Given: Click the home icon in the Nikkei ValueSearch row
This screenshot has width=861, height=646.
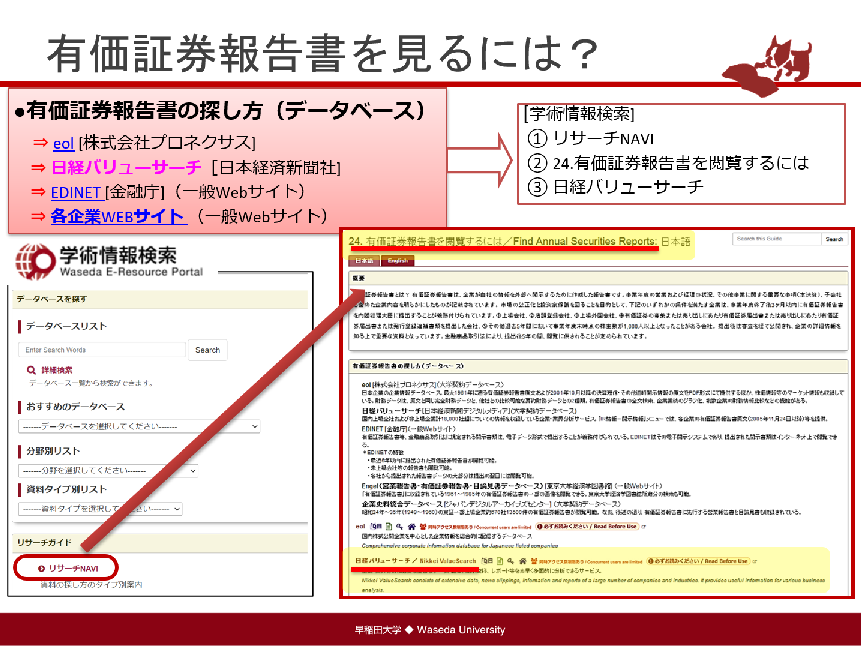Looking at the screenshot, I should click(x=522, y=561).
